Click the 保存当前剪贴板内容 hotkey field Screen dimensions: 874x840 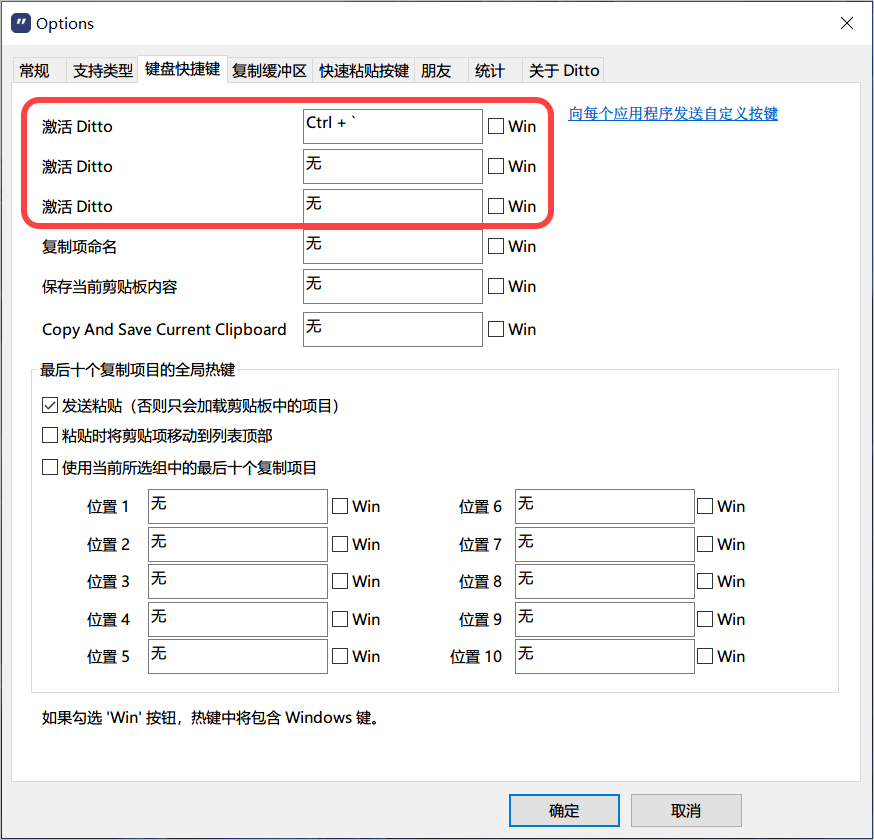click(x=392, y=287)
